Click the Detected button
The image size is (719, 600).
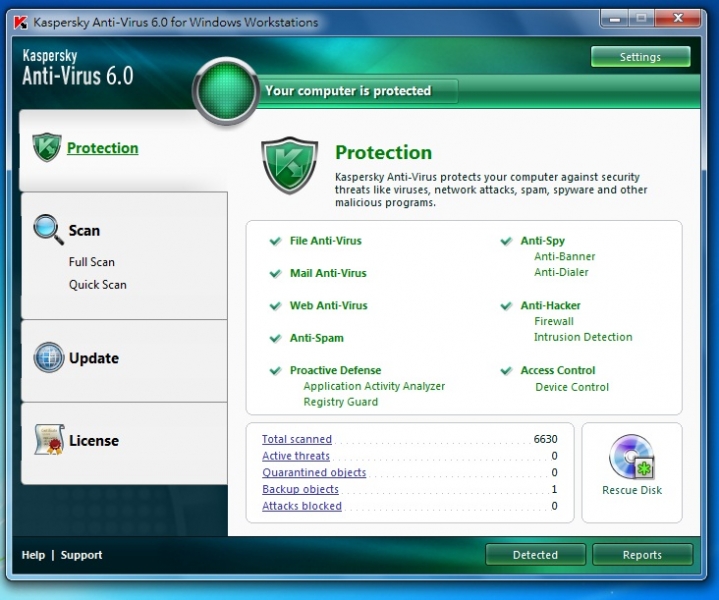point(535,555)
